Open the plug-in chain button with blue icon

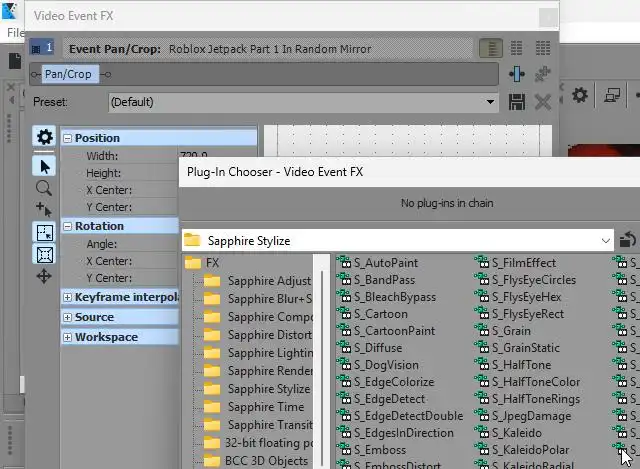[517, 74]
